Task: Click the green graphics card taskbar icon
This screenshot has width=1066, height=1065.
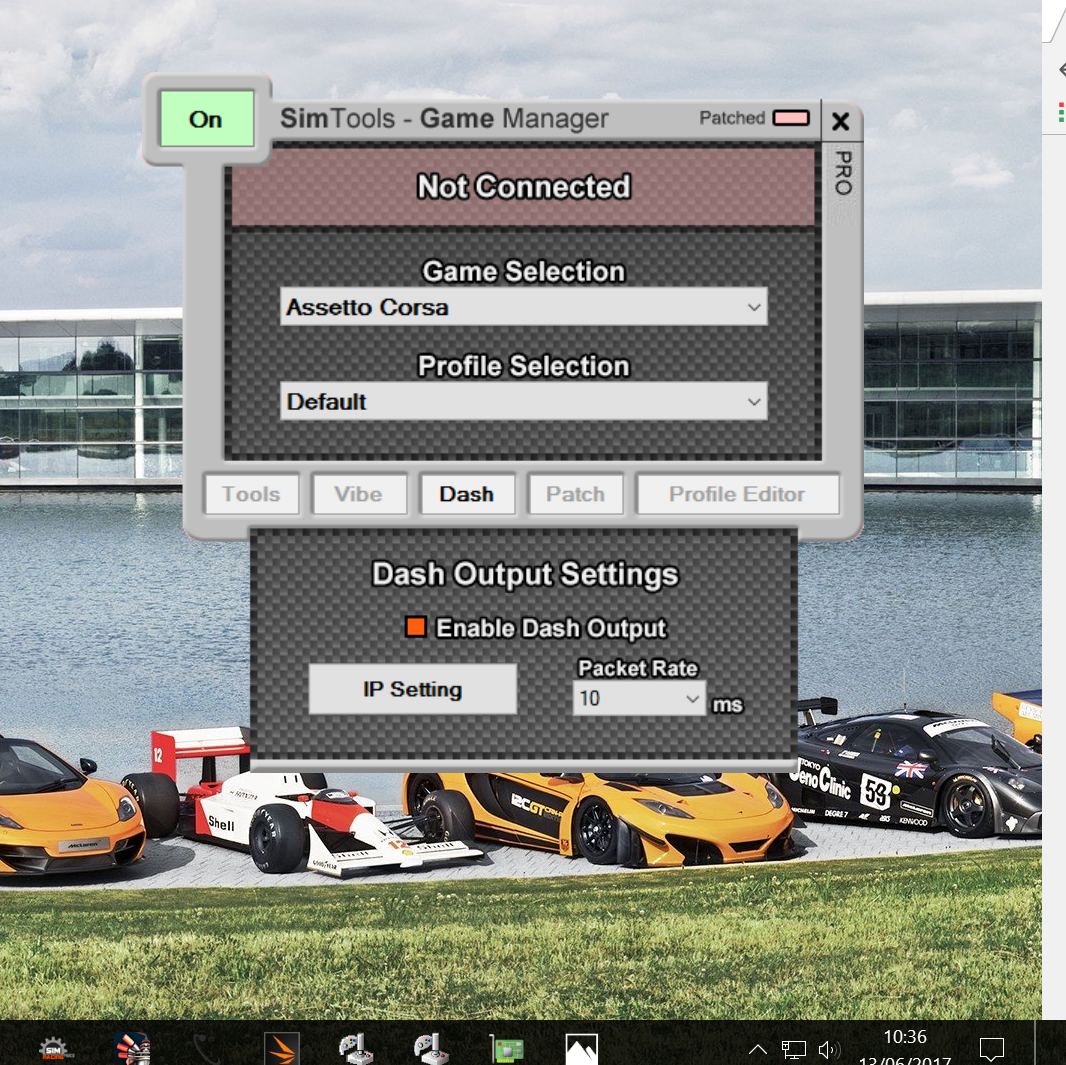Action: pos(506,1047)
